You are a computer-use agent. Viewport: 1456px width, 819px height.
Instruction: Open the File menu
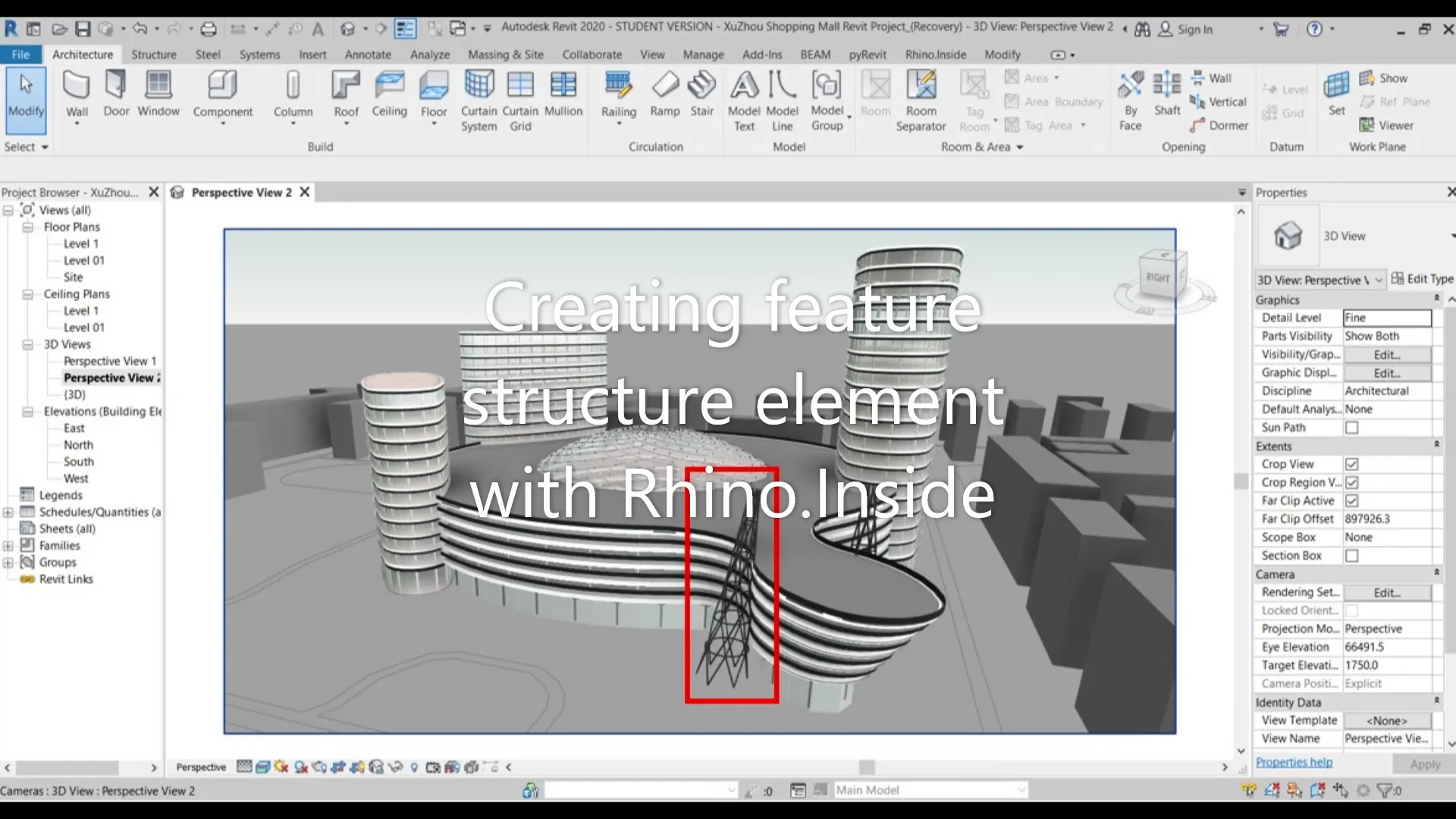pyautogui.click(x=21, y=55)
